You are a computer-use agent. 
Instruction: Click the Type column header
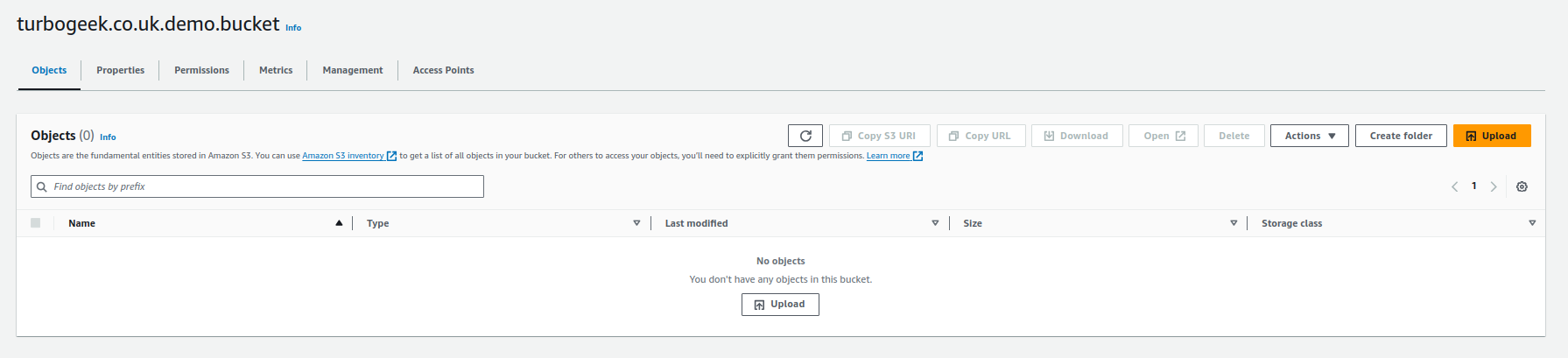tap(377, 223)
